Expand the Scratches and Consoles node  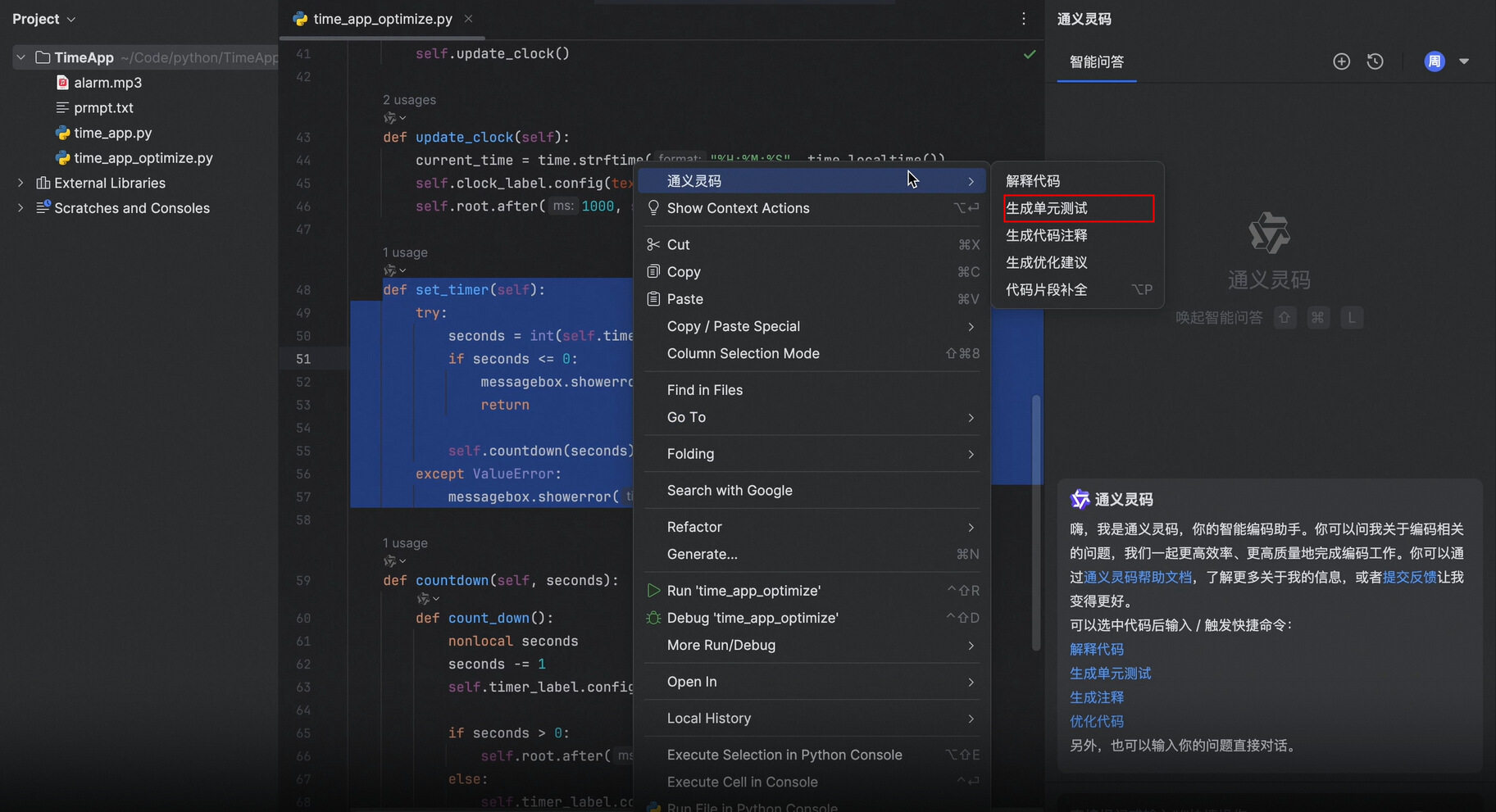(x=21, y=208)
